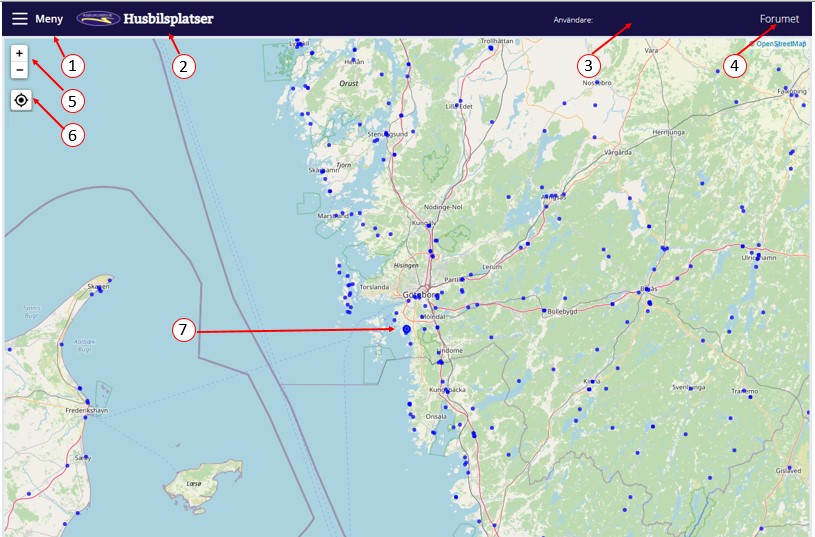Click the Användare label in header
Image resolution: width=815 pixels, height=537 pixels.
(573, 19)
